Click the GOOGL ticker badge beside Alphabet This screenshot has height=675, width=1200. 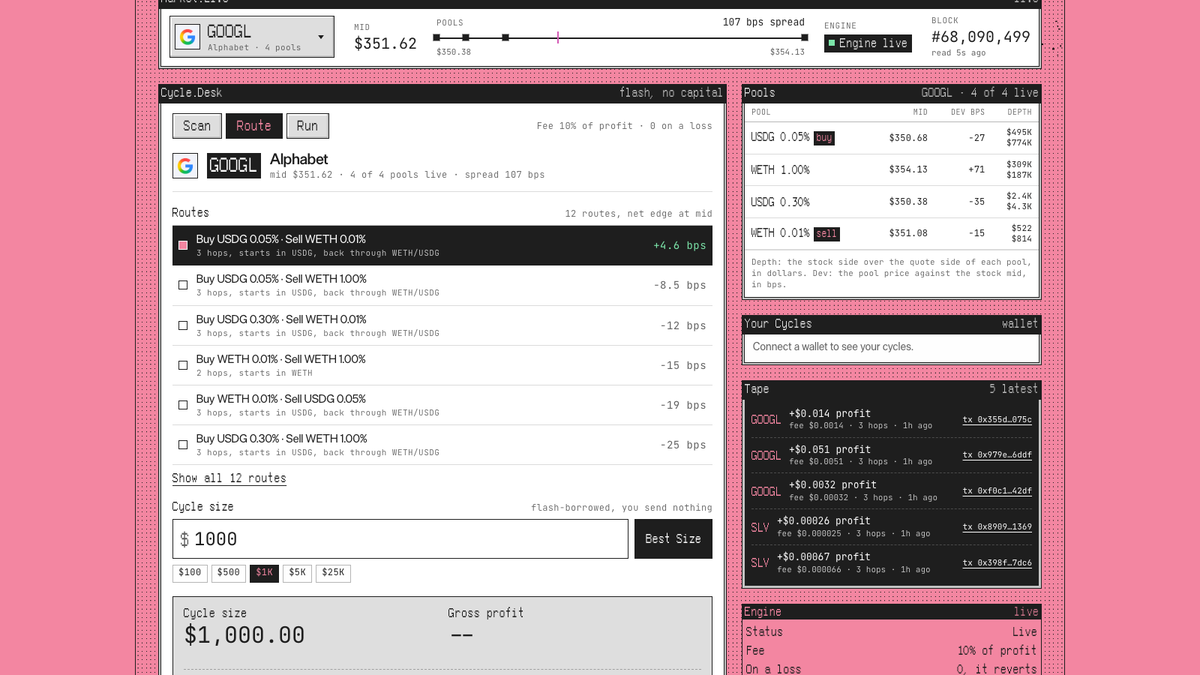pos(234,165)
